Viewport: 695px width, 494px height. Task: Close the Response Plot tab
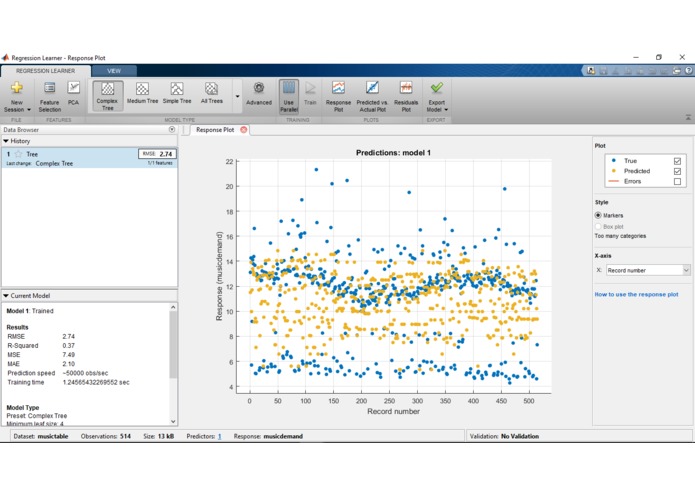coord(243,130)
